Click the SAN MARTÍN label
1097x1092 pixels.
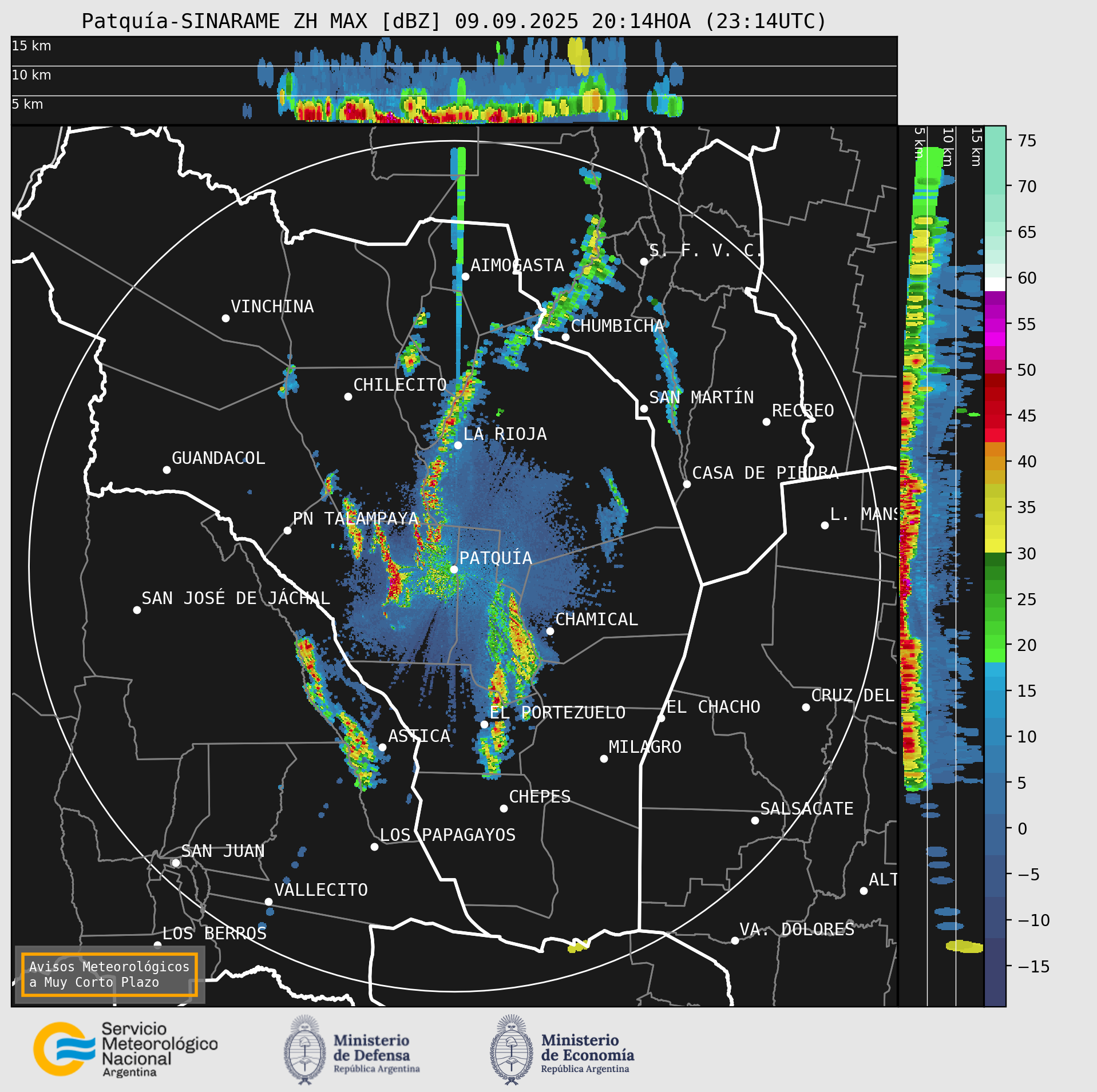[x=702, y=397]
